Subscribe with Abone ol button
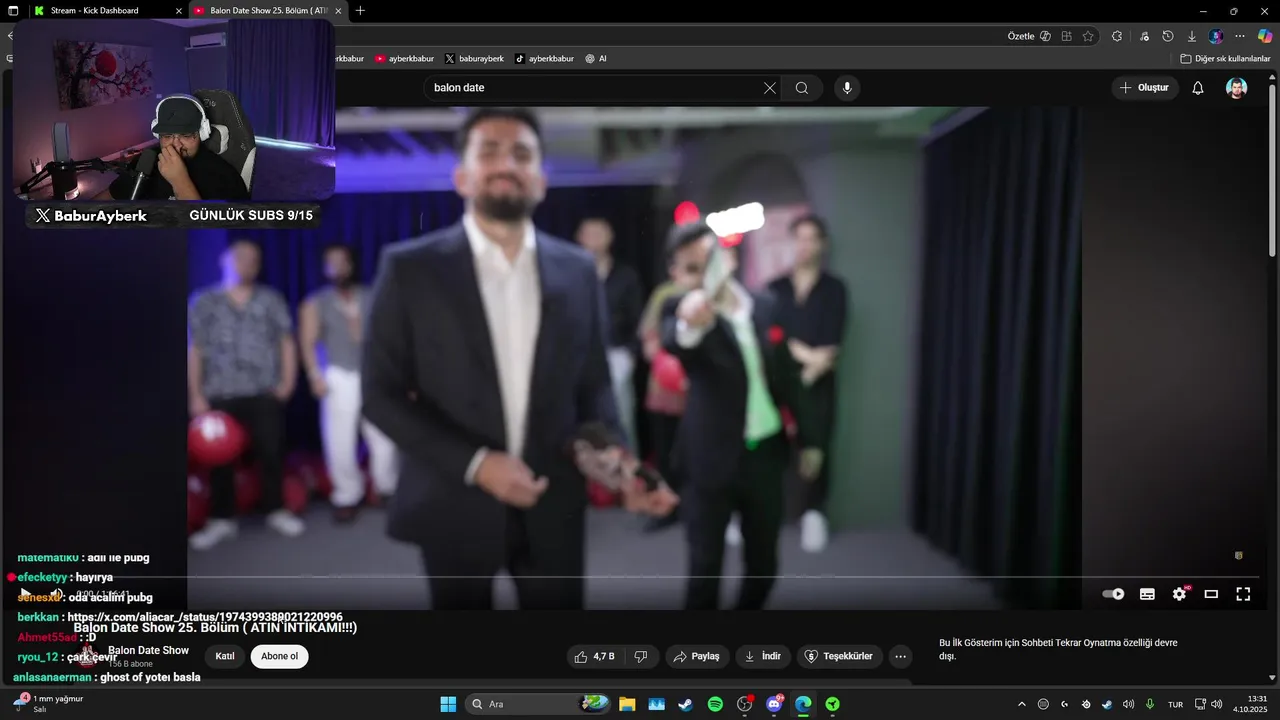 click(280, 656)
